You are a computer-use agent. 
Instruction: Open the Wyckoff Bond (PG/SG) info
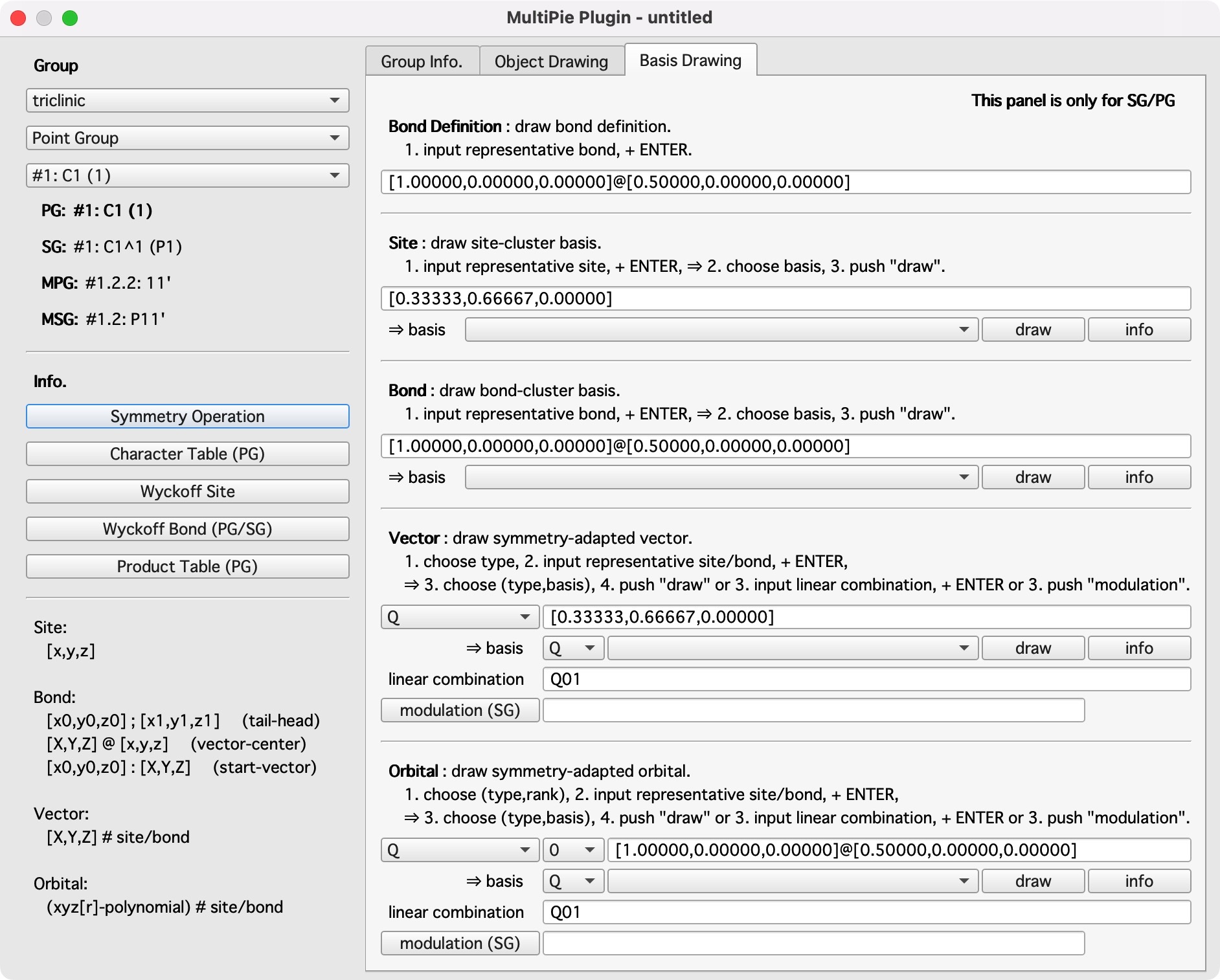(187, 529)
